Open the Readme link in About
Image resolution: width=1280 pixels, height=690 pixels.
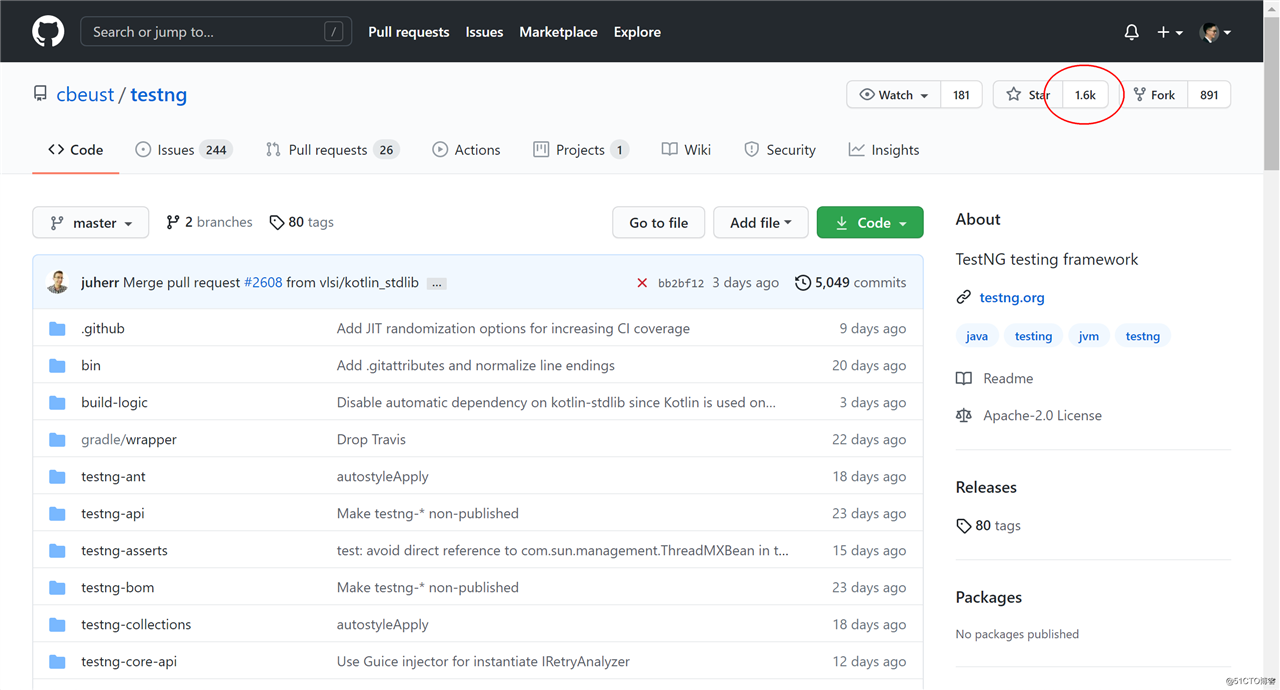995,378
